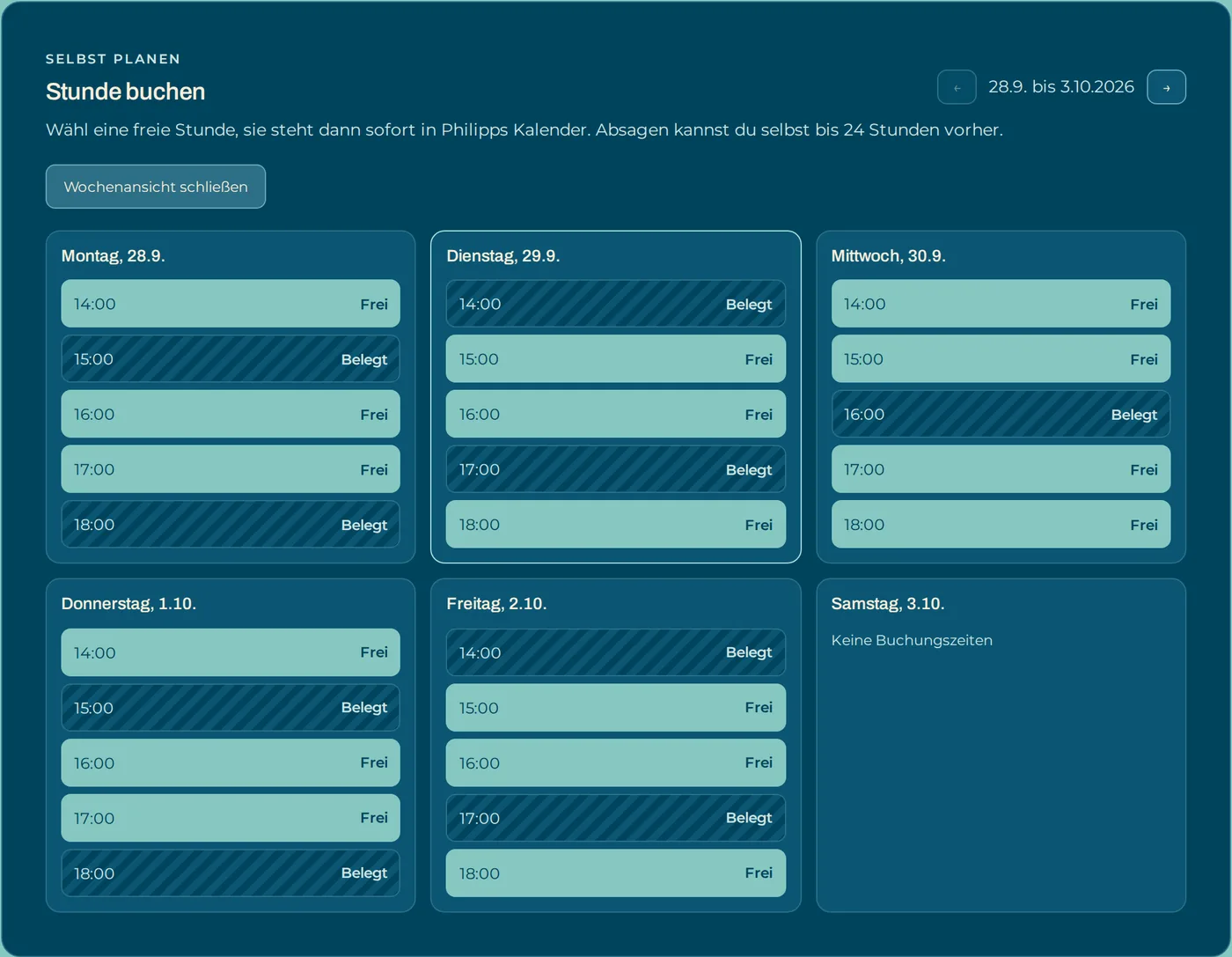This screenshot has height=957, width=1232.
Task: Choose Dienstag 29.9. 16:00 free slot
Action: [616, 414]
